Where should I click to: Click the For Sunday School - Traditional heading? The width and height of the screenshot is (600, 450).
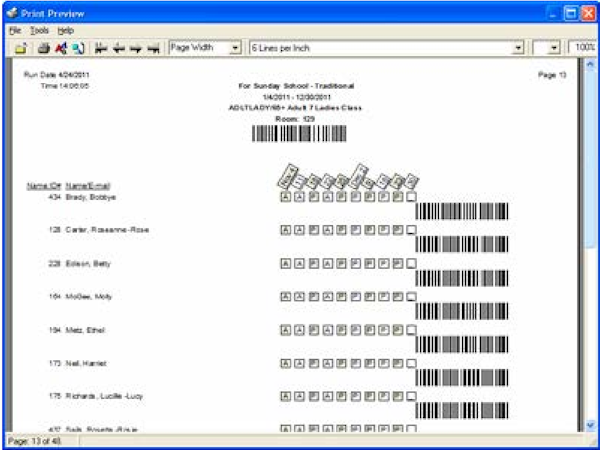(296, 86)
